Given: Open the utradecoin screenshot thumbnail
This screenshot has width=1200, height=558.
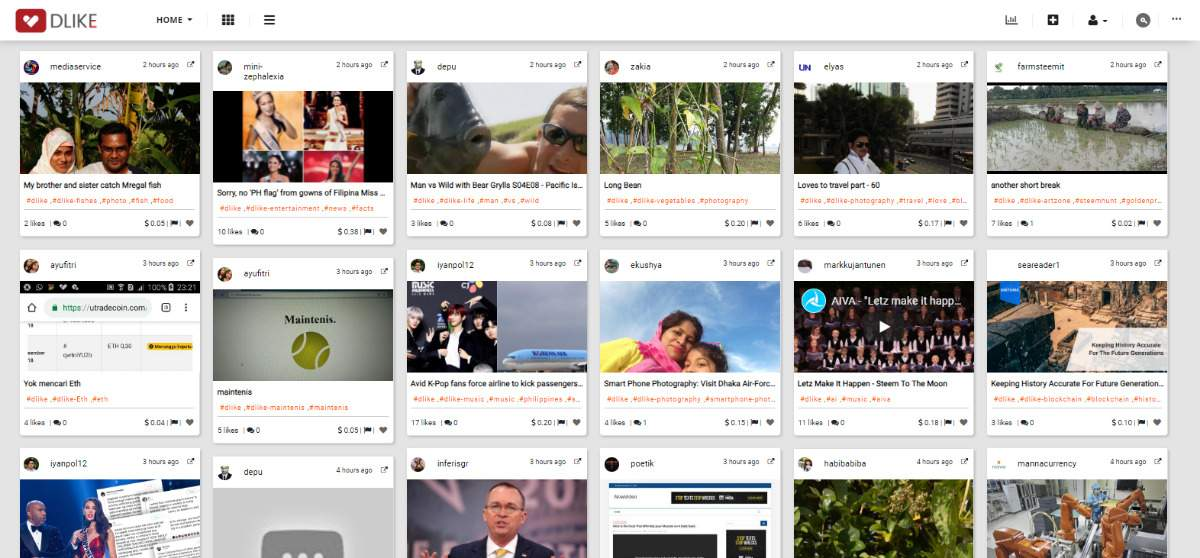Looking at the screenshot, I should [110, 327].
